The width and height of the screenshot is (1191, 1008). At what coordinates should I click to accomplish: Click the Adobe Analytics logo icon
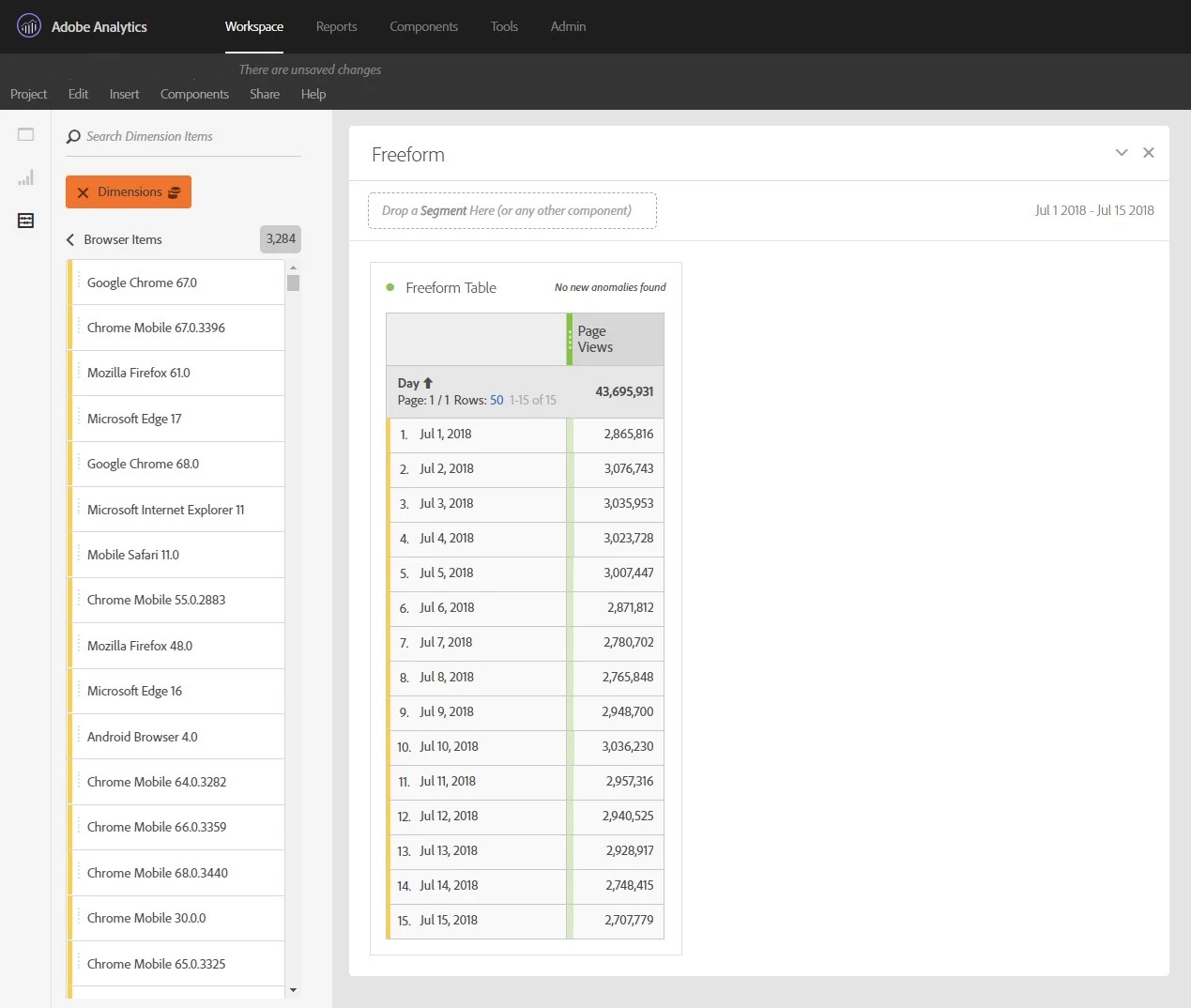pyautogui.click(x=29, y=26)
